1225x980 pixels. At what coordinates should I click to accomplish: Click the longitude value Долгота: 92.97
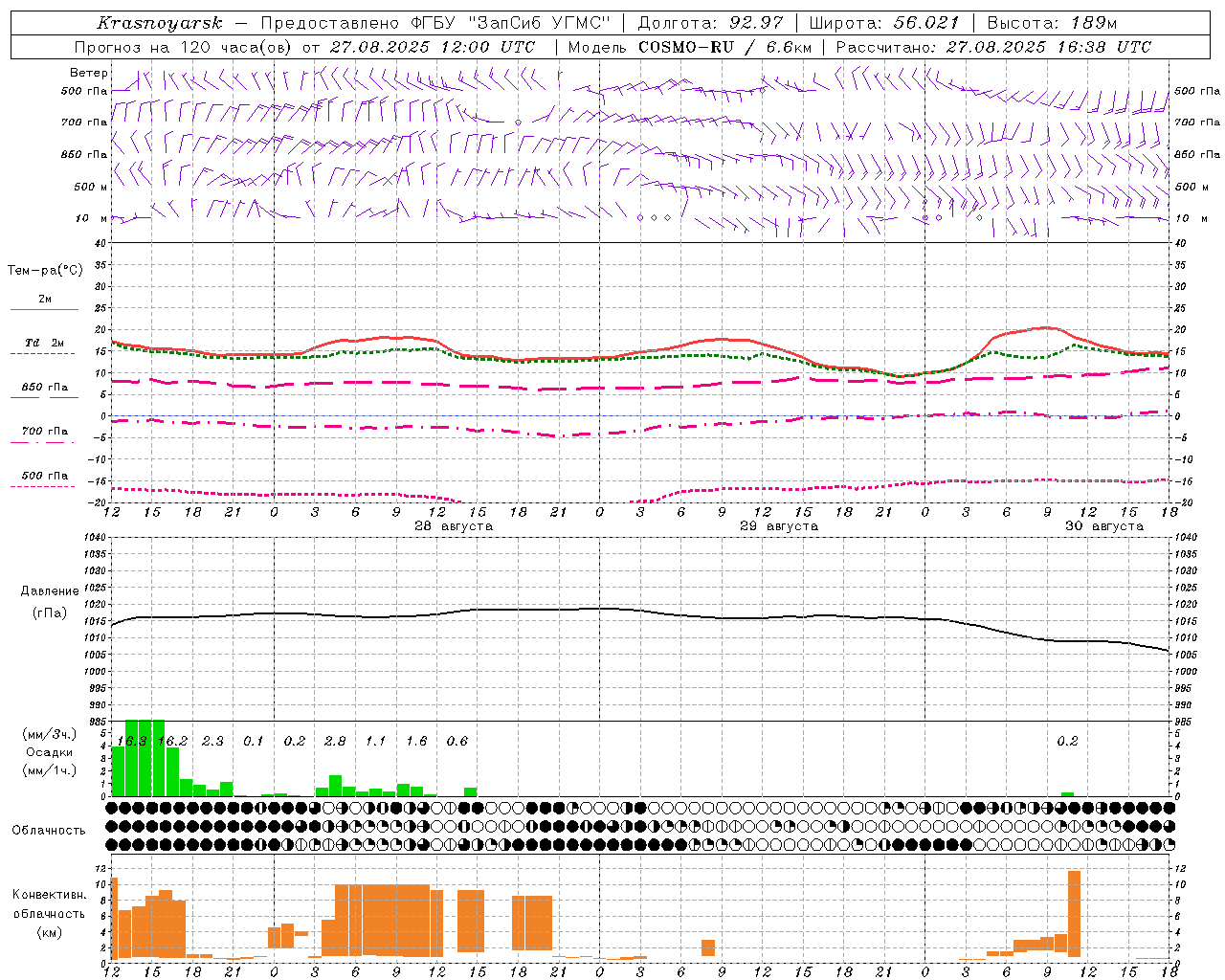(710, 23)
